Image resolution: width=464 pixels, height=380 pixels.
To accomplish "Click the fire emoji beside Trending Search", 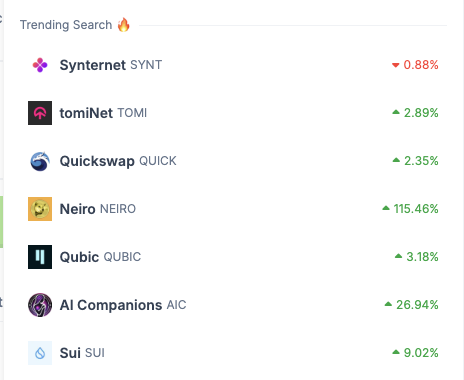I will pyautogui.click(x=124, y=25).
